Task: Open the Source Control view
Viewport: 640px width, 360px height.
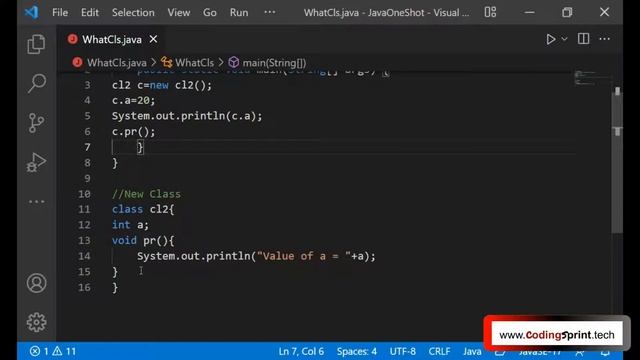Action: click(36, 122)
